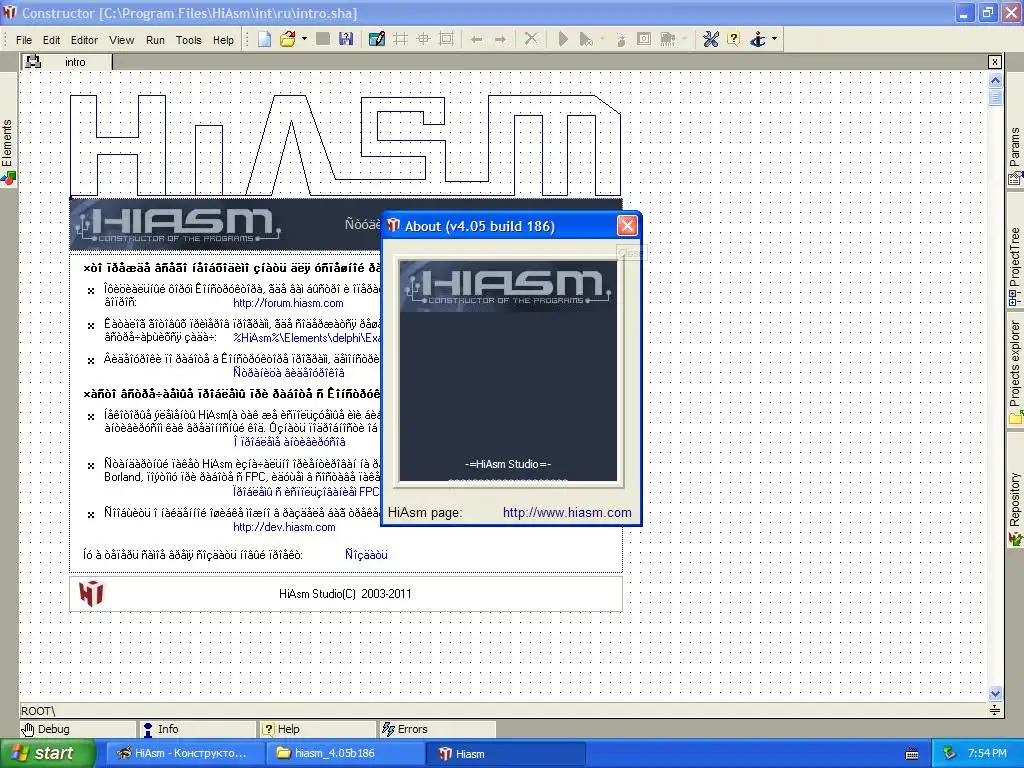The height and width of the screenshot is (768, 1024).
Task: Click the canvas vertical scrollbar up arrow
Action: coord(995,80)
